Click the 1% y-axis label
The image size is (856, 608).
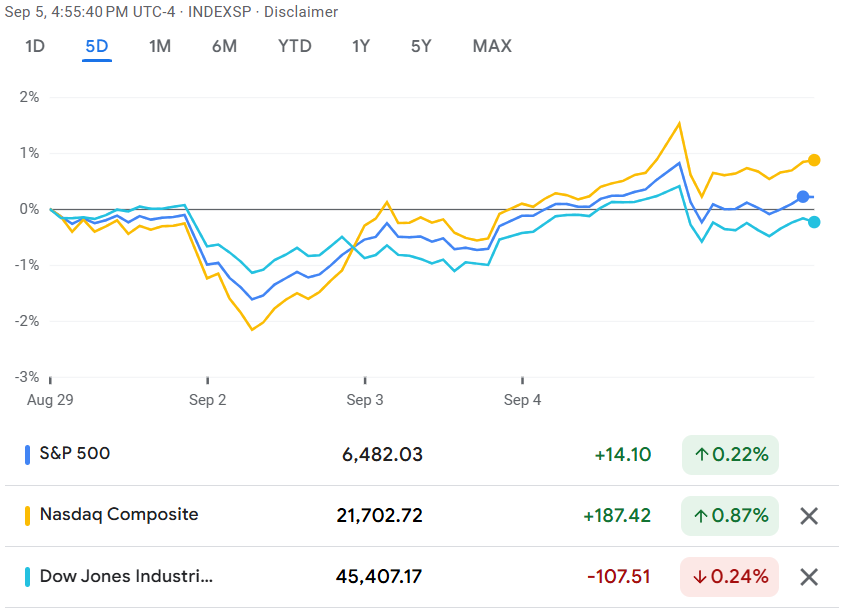(x=29, y=153)
